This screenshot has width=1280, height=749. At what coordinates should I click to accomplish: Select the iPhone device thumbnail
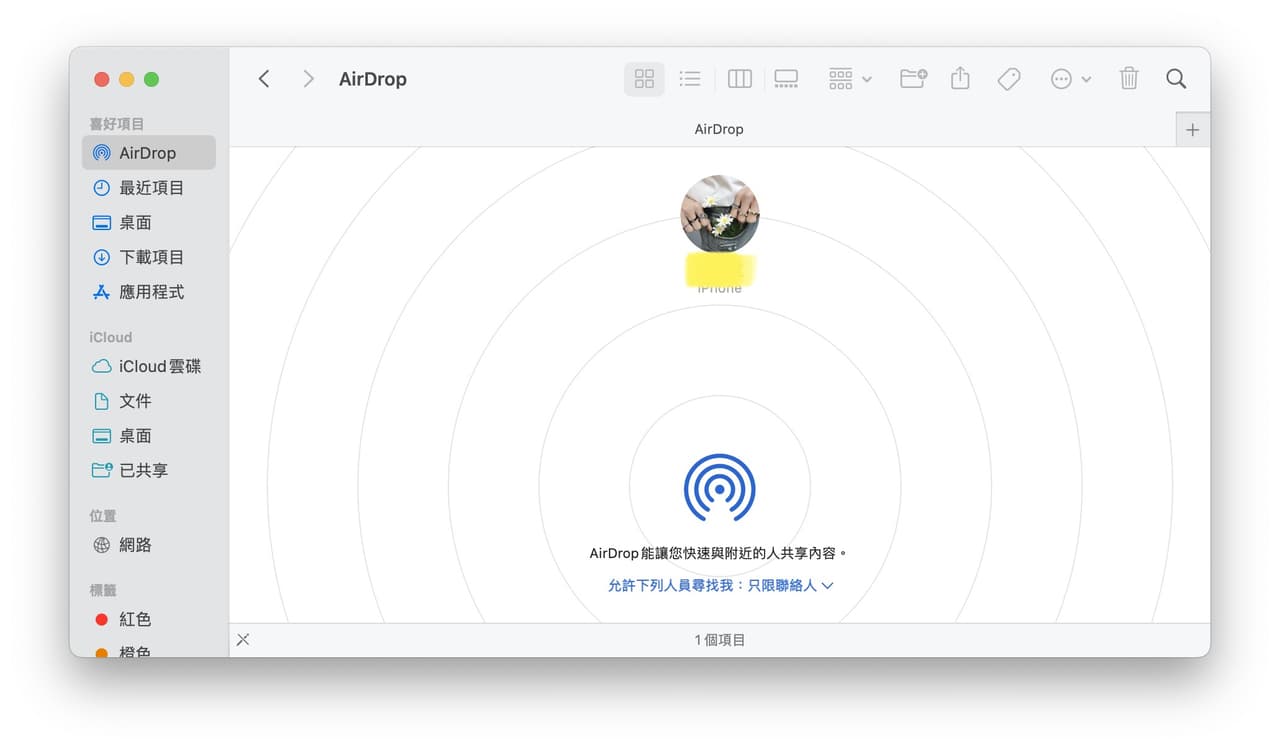(719, 211)
